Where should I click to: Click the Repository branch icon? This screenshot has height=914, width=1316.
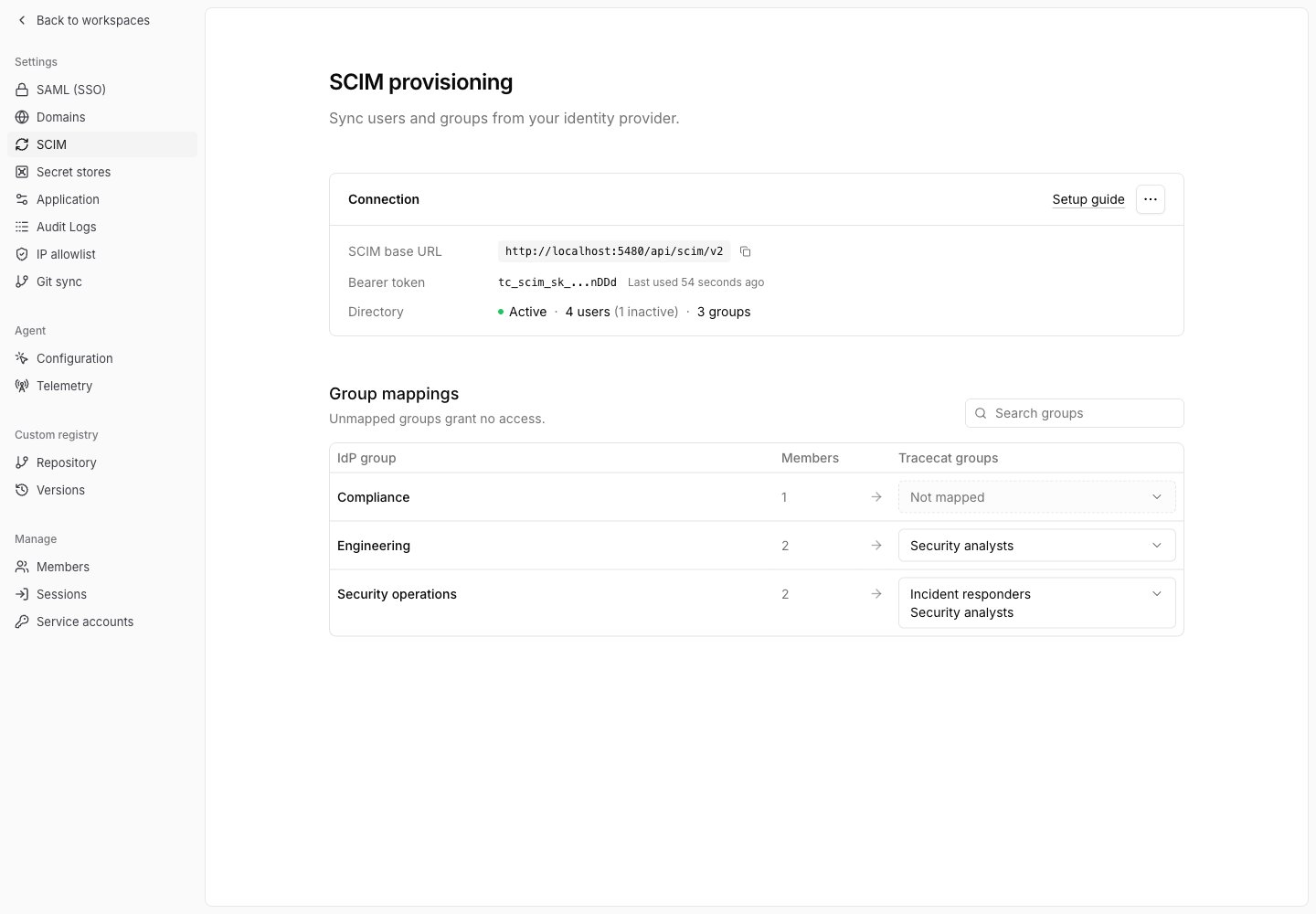pyautogui.click(x=22, y=462)
